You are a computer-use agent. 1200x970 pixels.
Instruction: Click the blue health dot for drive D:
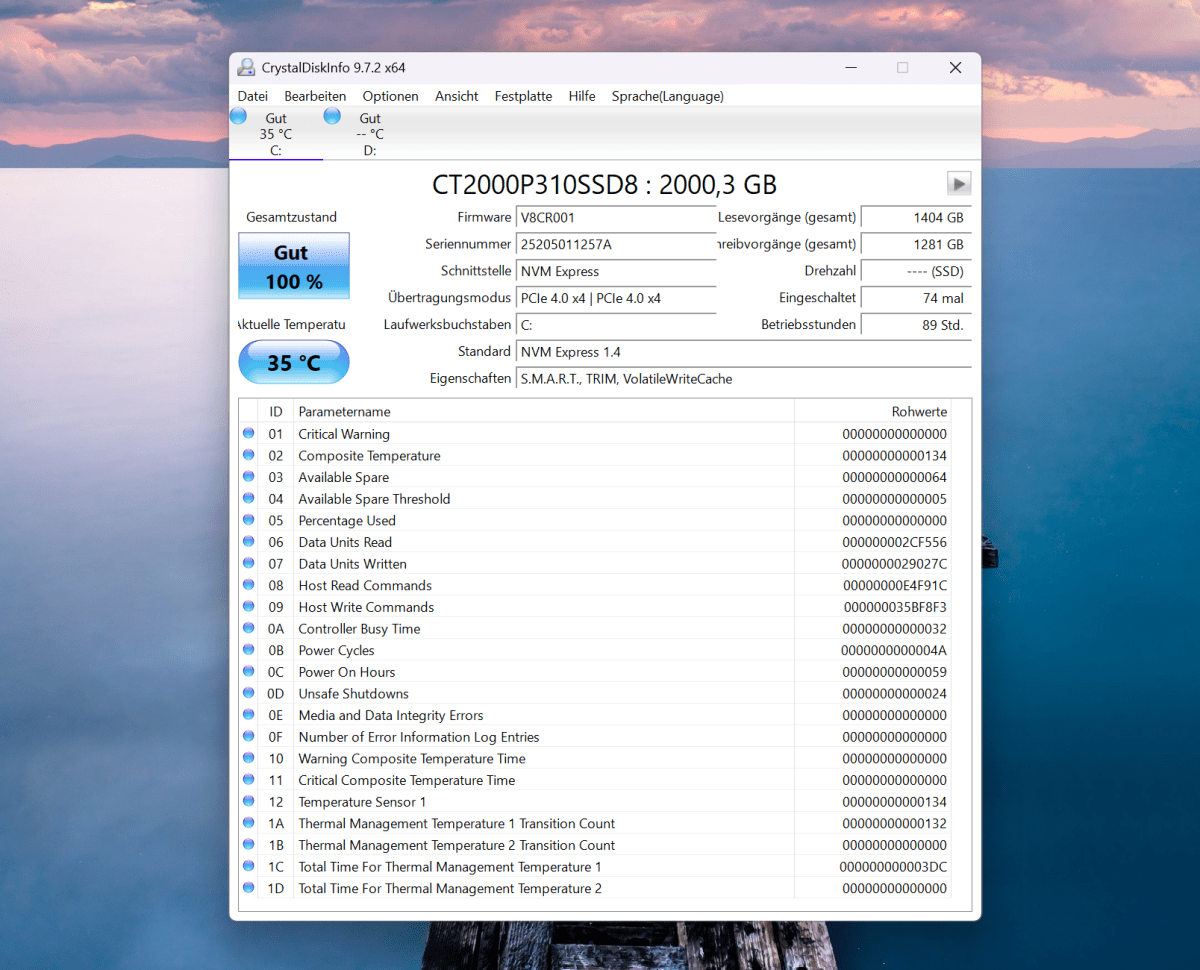coord(331,116)
